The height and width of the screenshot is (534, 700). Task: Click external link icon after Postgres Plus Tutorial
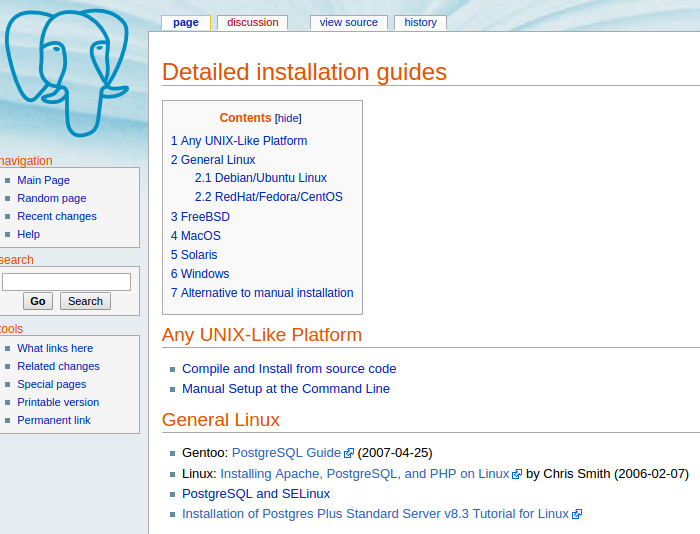pos(577,514)
